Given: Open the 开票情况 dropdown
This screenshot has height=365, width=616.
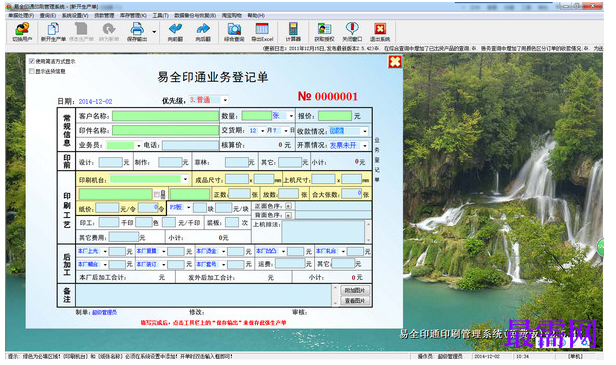Looking at the screenshot, I should pos(365,145).
